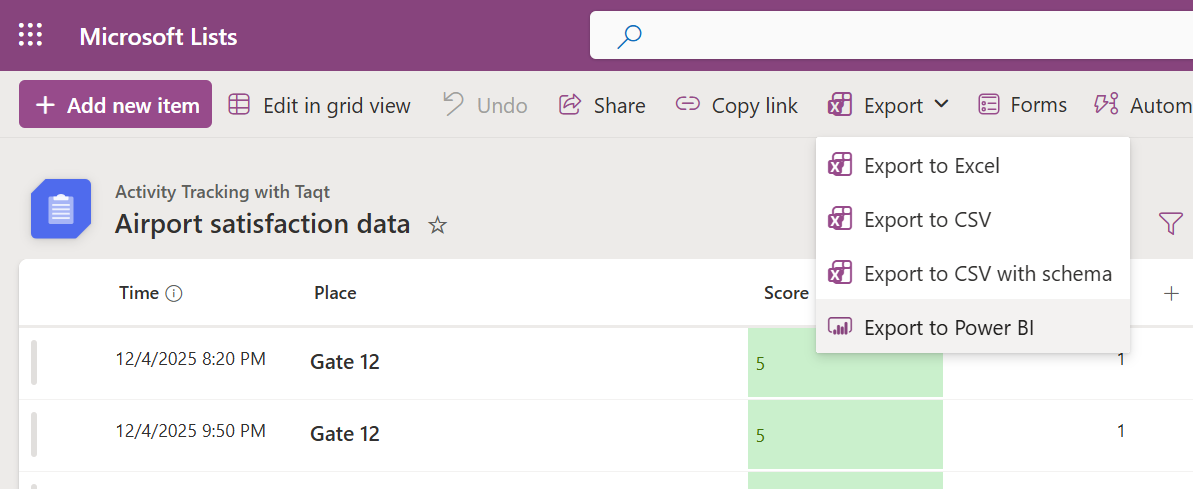Focus the search input box
The width and height of the screenshot is (1193, 489).
(891, 35)
